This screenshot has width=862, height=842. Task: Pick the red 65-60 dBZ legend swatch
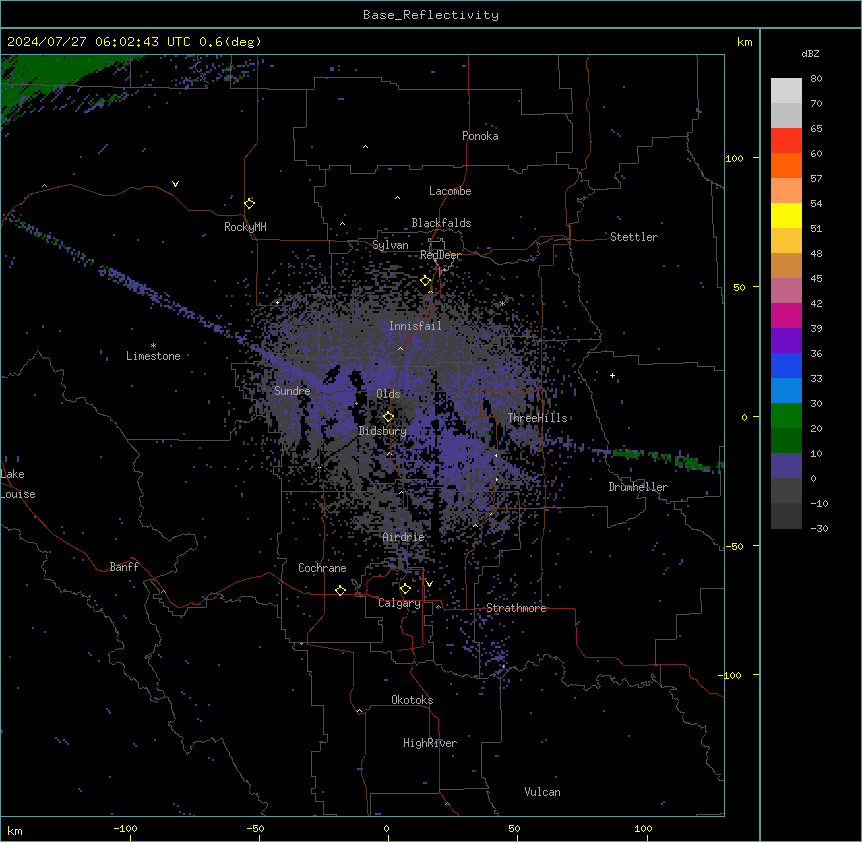pos(786,141)
